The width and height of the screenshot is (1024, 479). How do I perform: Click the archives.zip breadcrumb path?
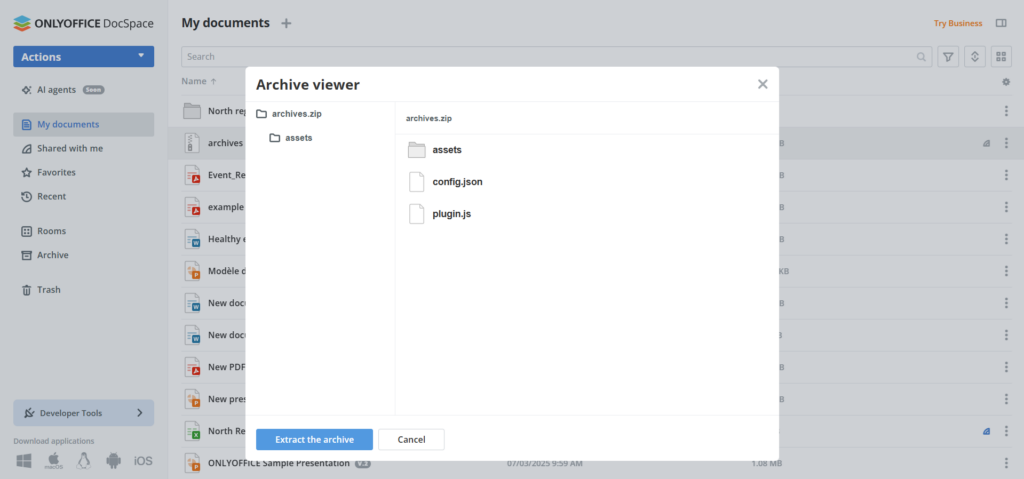tap(428, 118)
